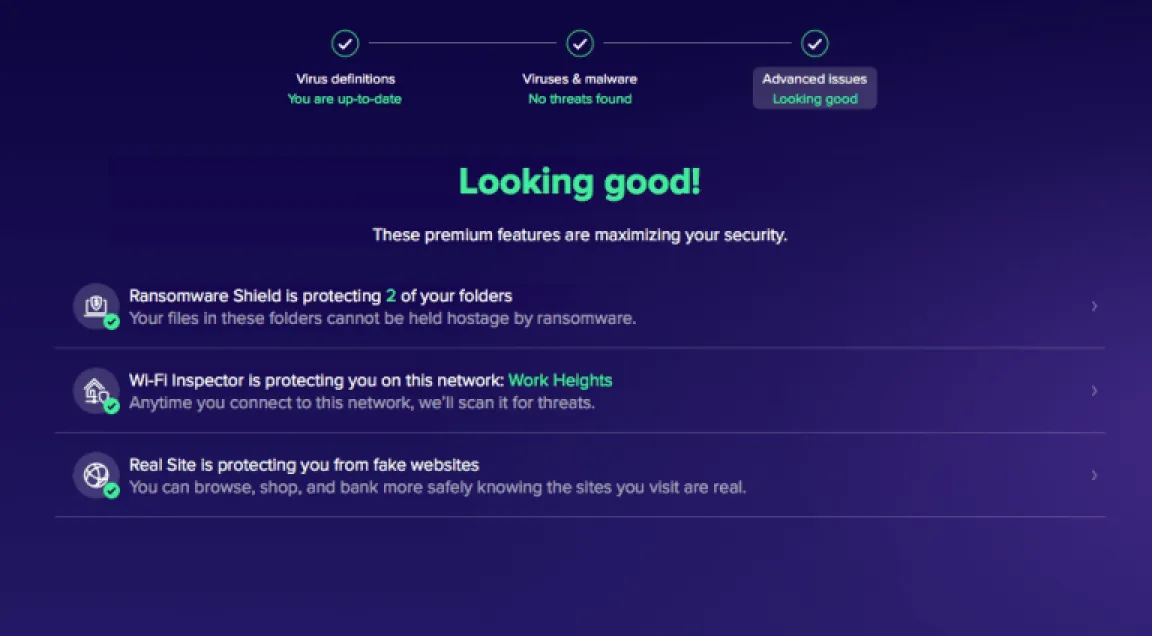The height and width of the screenshot is (636, 1152).
Task: Click the "Looking good!" heading
Action: 580,182
